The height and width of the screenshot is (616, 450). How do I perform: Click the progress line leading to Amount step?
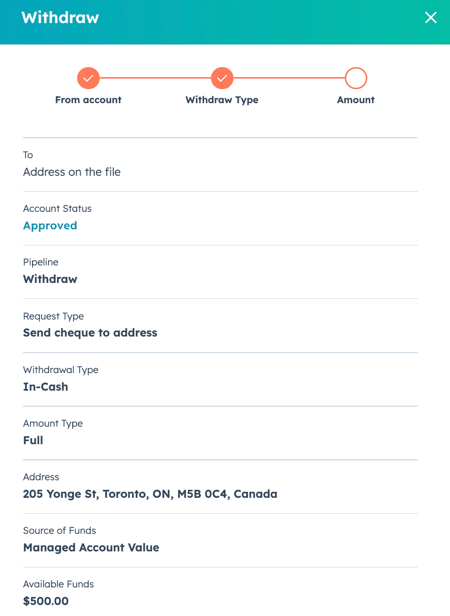click(289, 78)
